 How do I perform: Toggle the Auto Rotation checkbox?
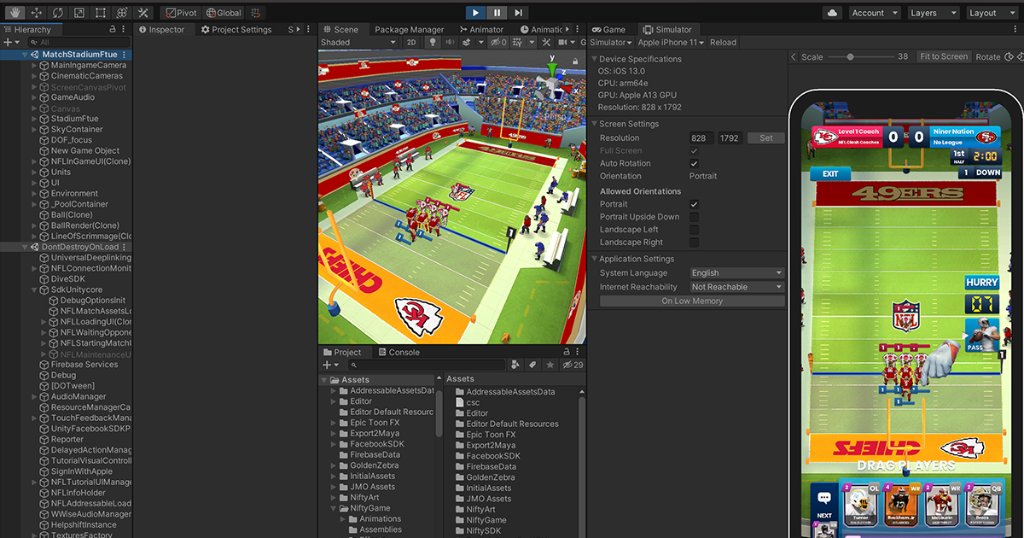(694, 163)
